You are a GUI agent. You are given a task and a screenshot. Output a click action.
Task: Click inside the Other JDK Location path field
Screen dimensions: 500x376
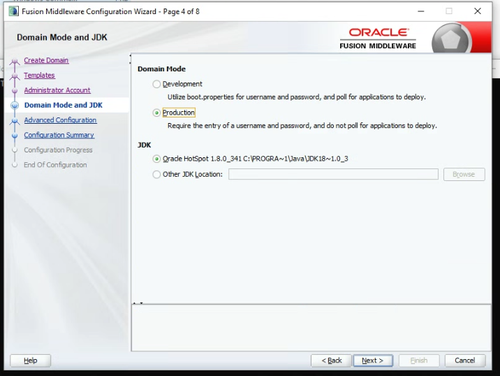point(333,174)
